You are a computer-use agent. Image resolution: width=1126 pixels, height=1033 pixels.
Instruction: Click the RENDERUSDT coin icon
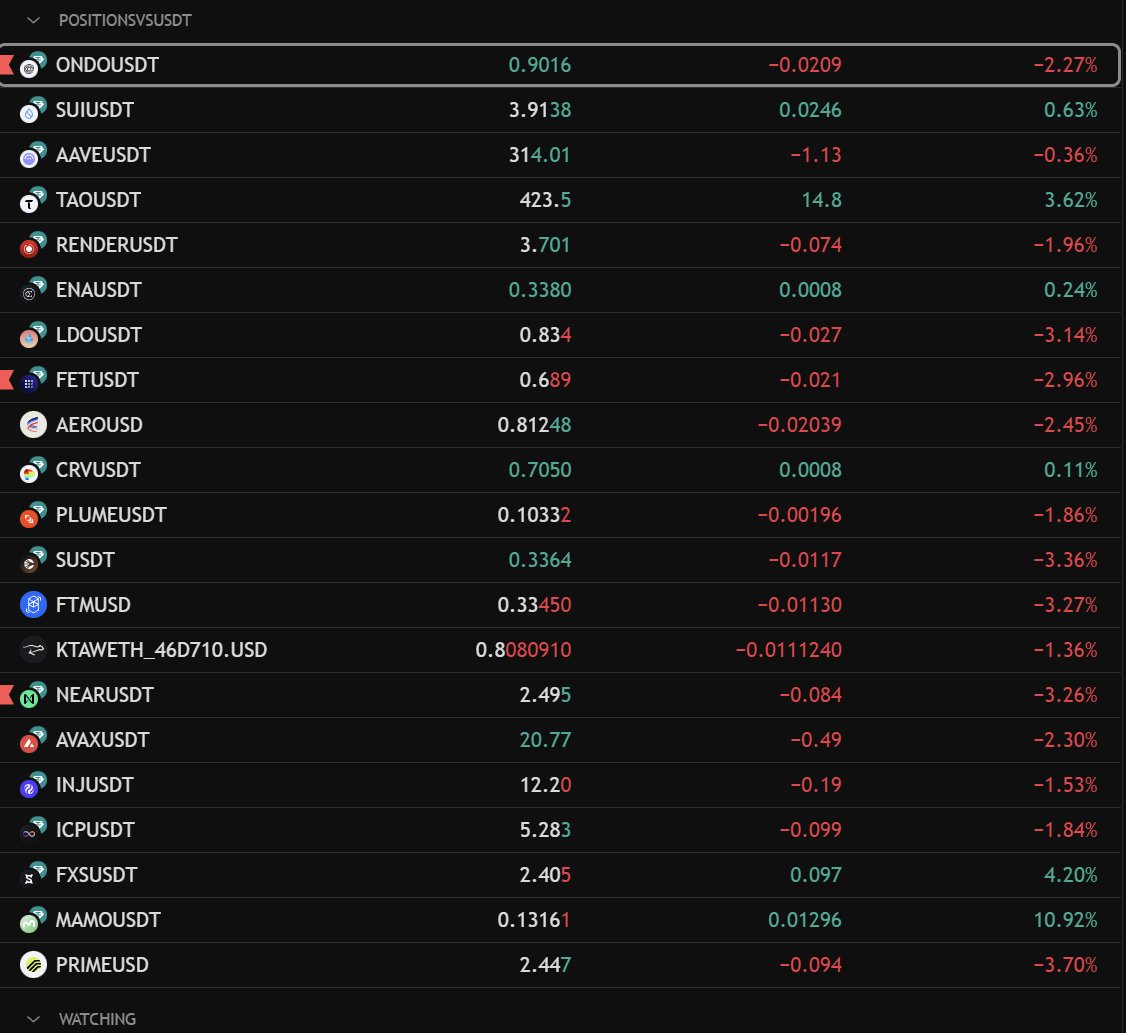(x=33, y=245)
